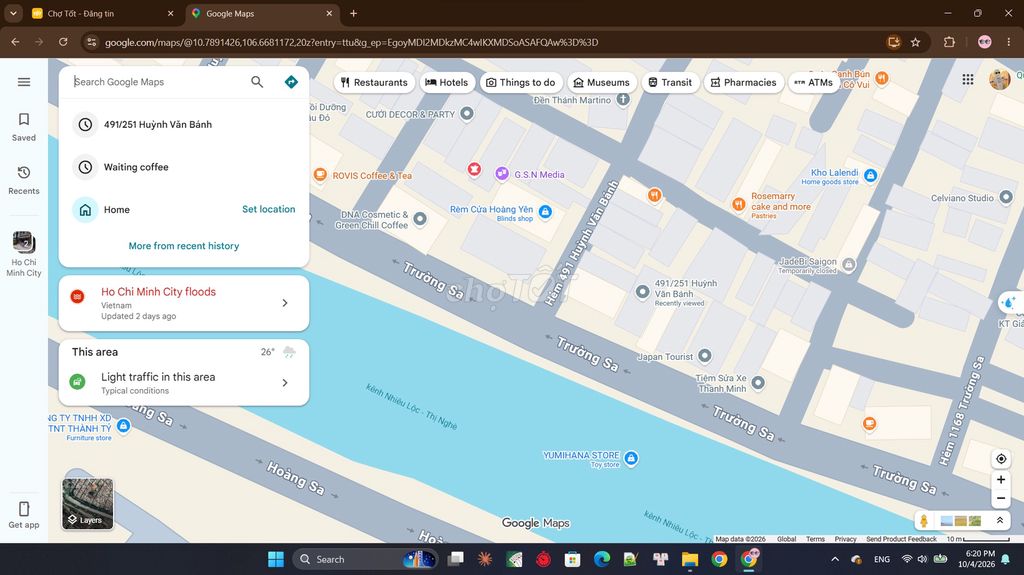Open the Ho Chi Minh City floods alert
This screenshot has width=1024, height=575.
click(x=184, y=303)
